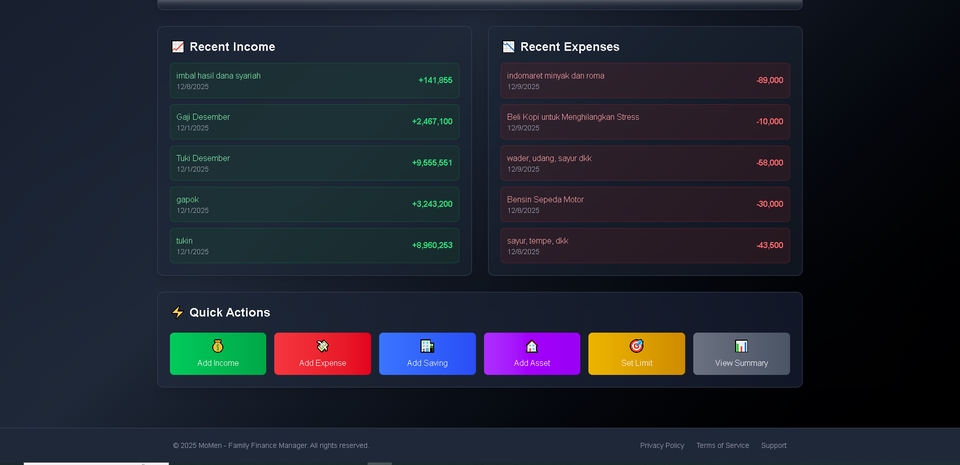Screen dimensions: 960x465
Task: Click the Quick Actions lightning bolt icon
Action: pos(178,313)
